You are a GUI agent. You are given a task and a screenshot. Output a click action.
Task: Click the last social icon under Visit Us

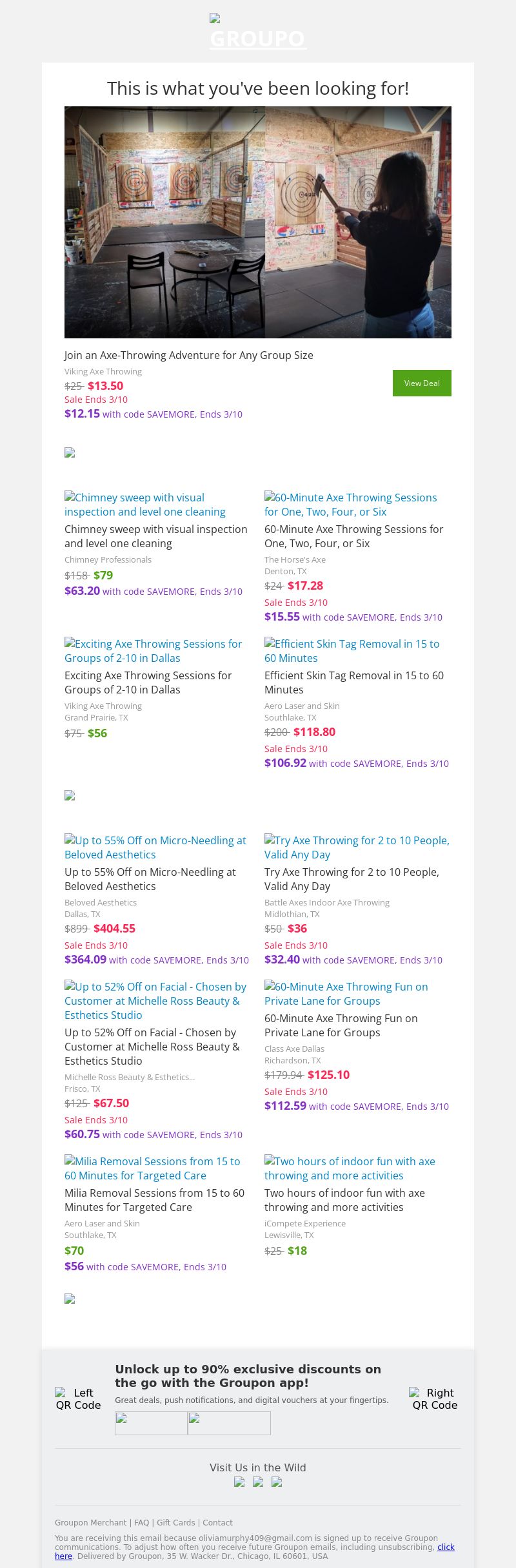[277, 1482]
